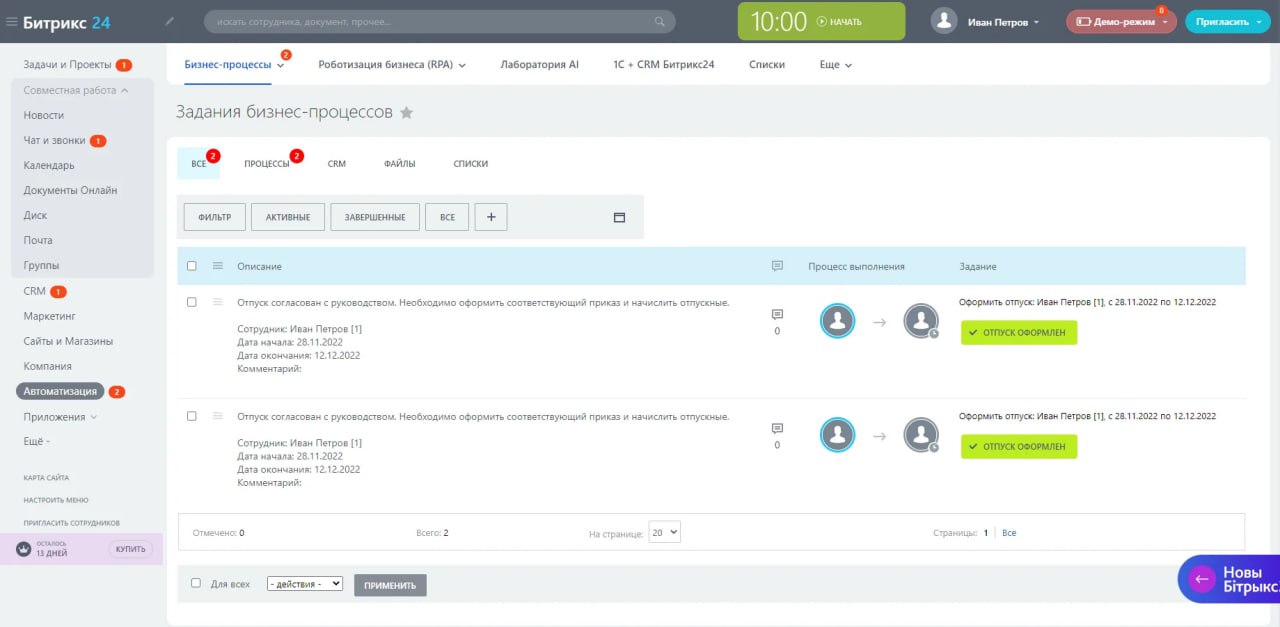Click the ПРИМЕНИТЬ button
Viewport: 1280px width, 627px height.
(390, 585)
